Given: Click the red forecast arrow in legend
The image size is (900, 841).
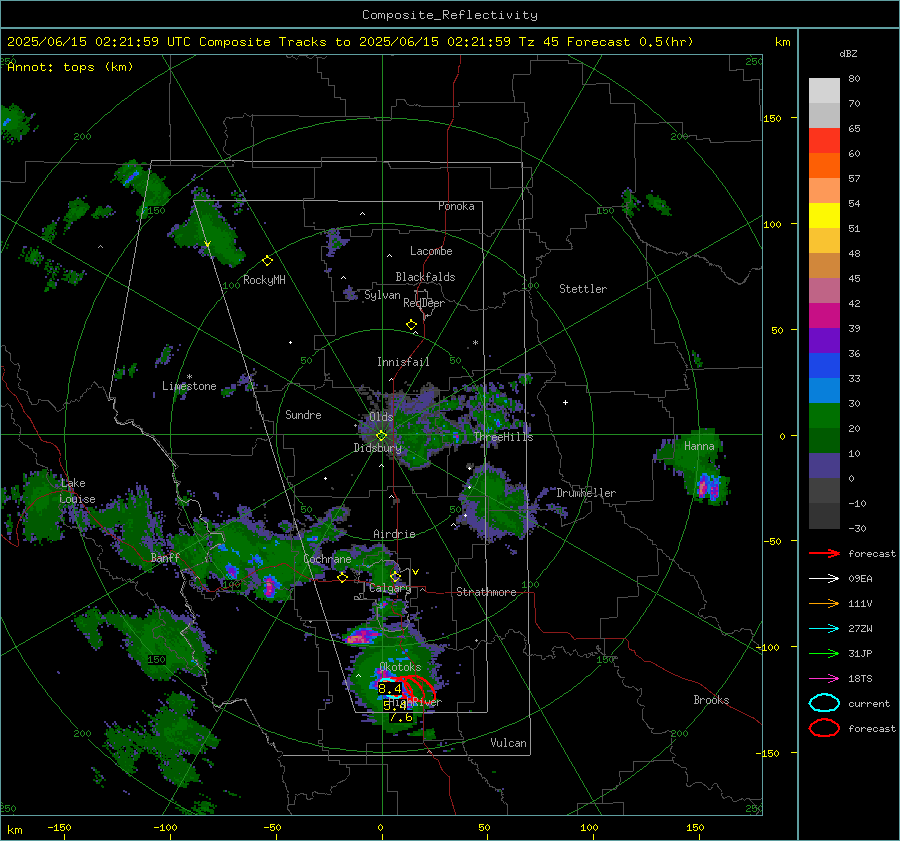Looking at the screenshot, I should tap(824, 553).
